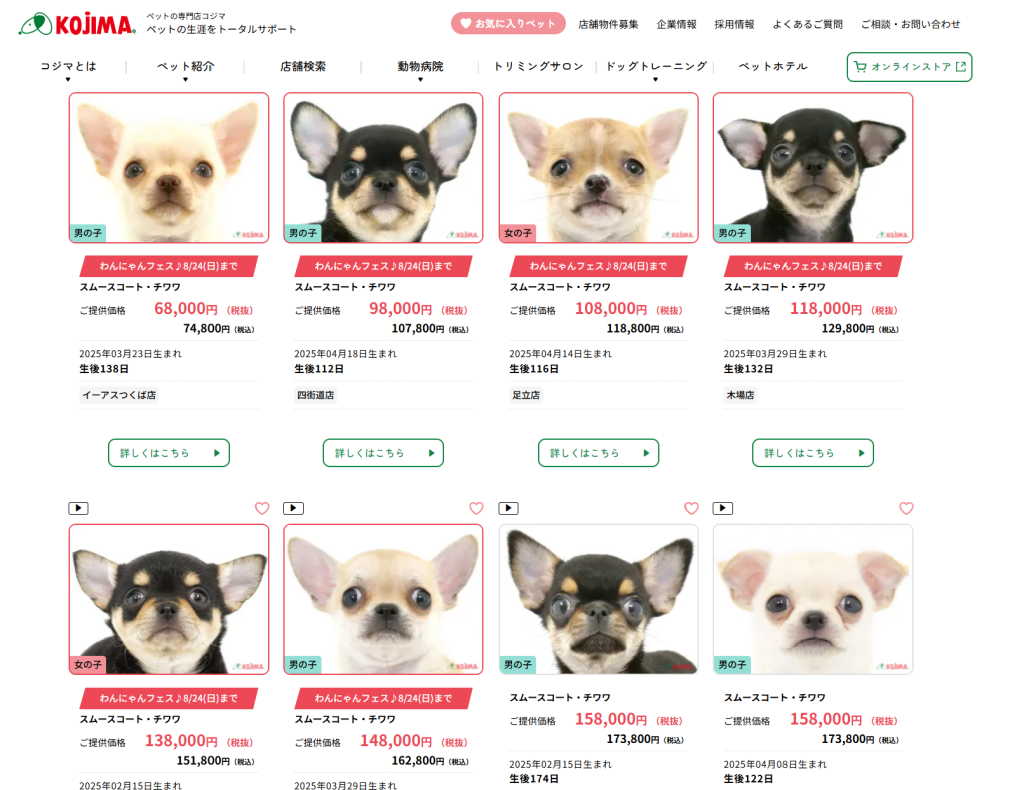Open photo of 108,000円 female chihuahua
The image size is (1024, 790).
(598, 168)
